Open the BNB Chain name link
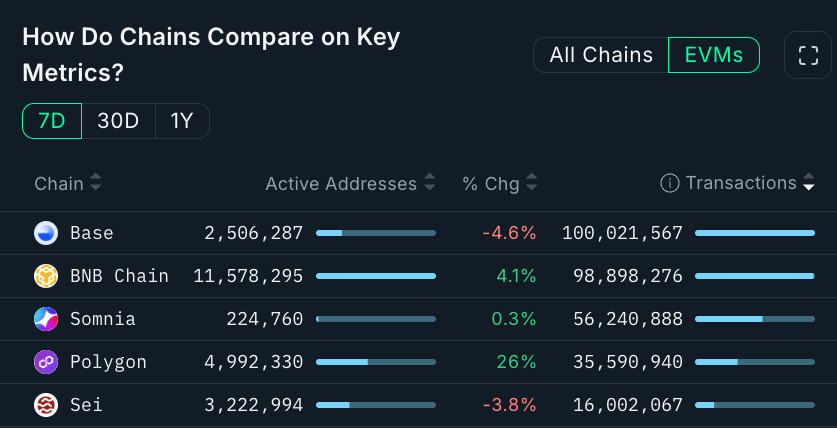Screen dimensions: 837x428 (x=119, y=276)
